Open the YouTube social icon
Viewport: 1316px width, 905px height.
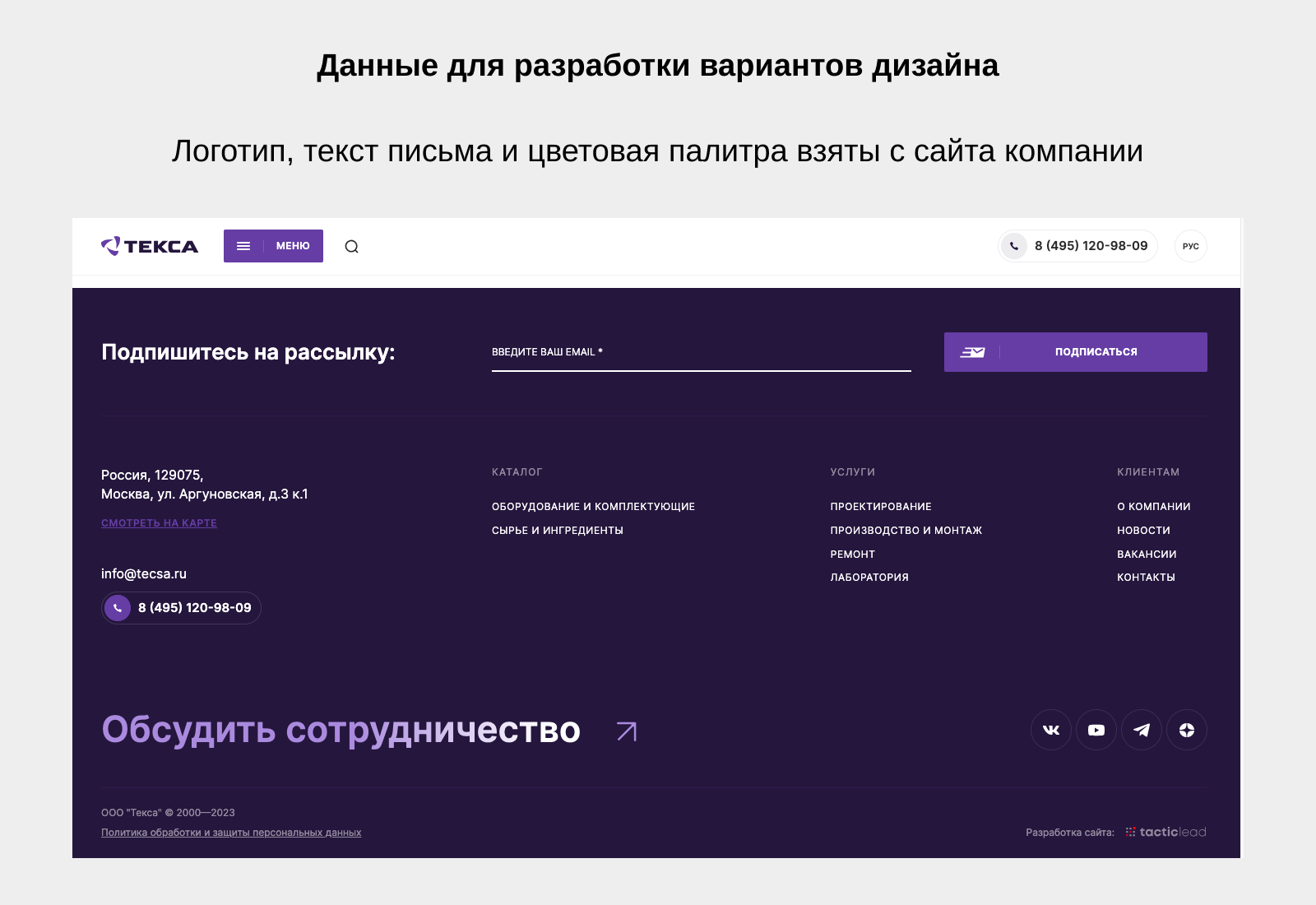(x=1096, y=730)
